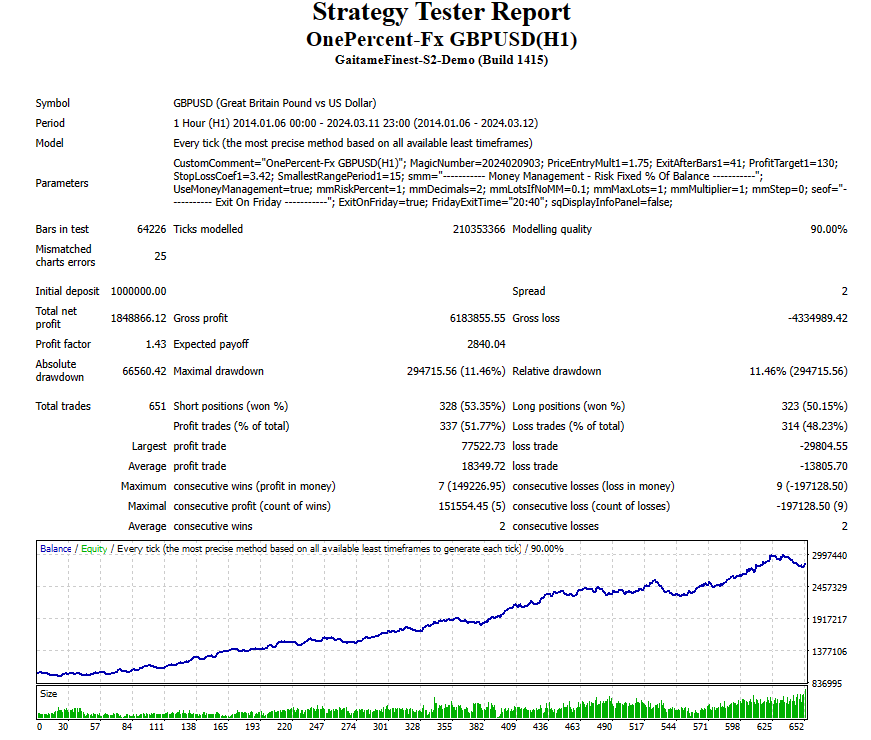Click the peak of the balance curve
871x740 pixels.
(x=772, y=555)
